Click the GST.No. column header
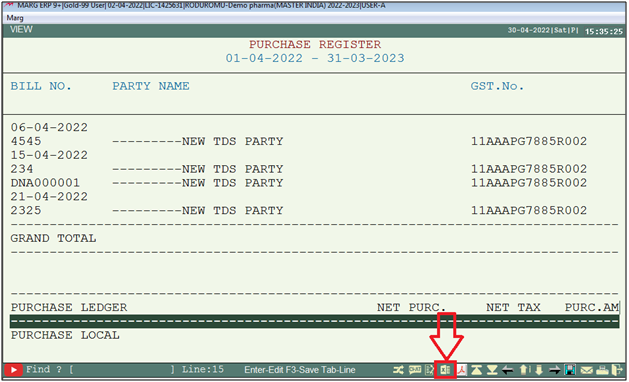This screenshot has width=629, height=382. pos(497,86)
